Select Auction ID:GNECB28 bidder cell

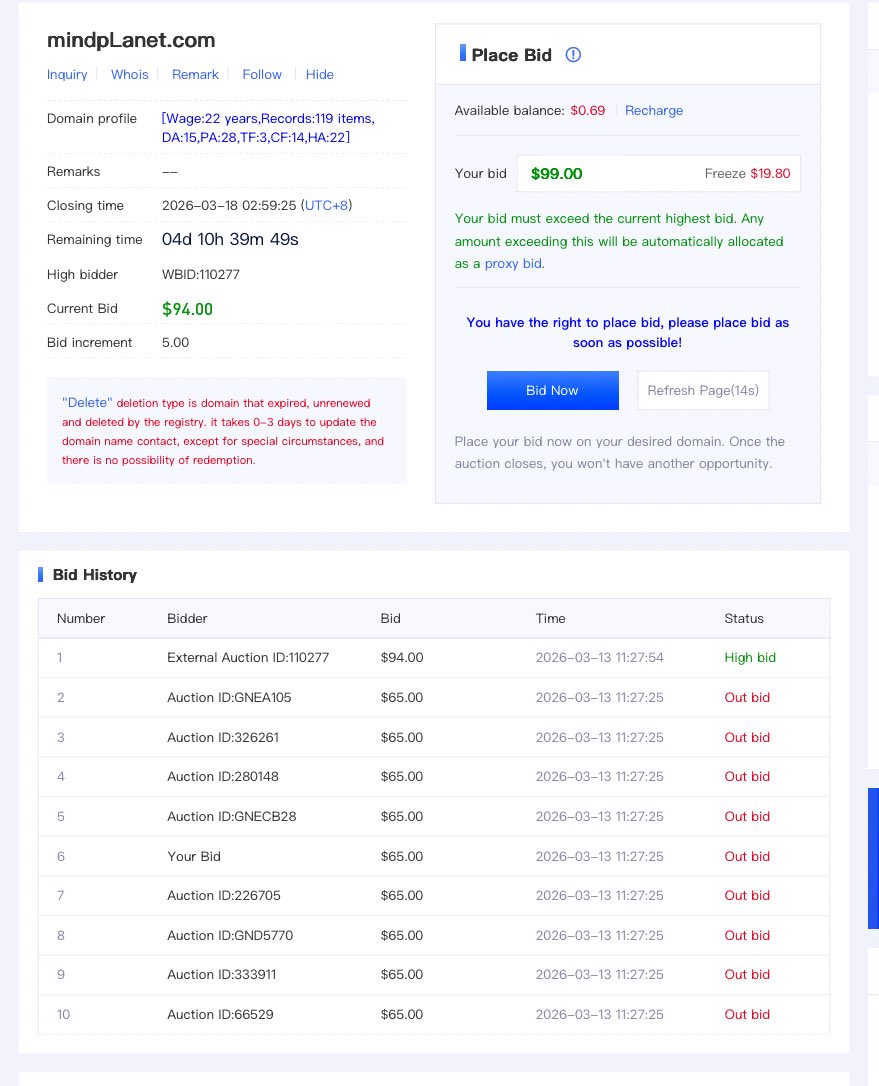pos(231,817)
